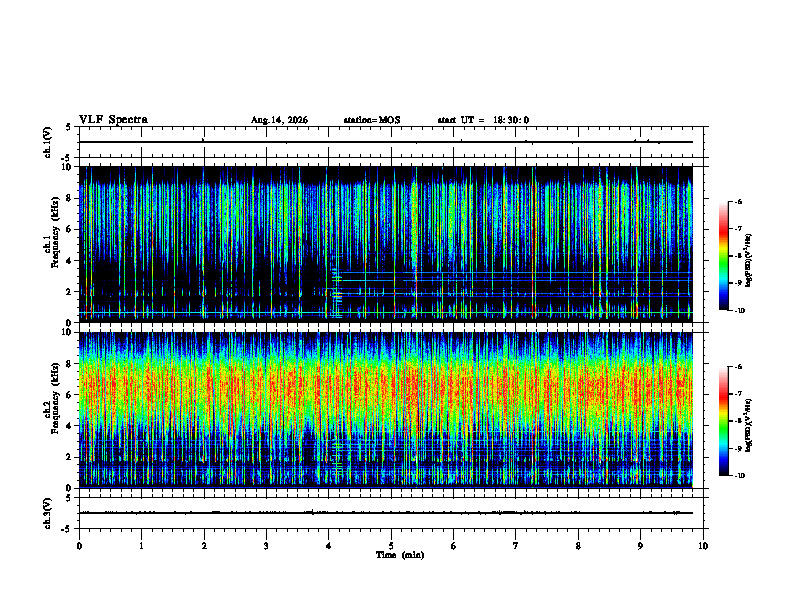792x612 pixels.
Task: Click the 'station=MOS' header text
Action: [x=372, y=120]
